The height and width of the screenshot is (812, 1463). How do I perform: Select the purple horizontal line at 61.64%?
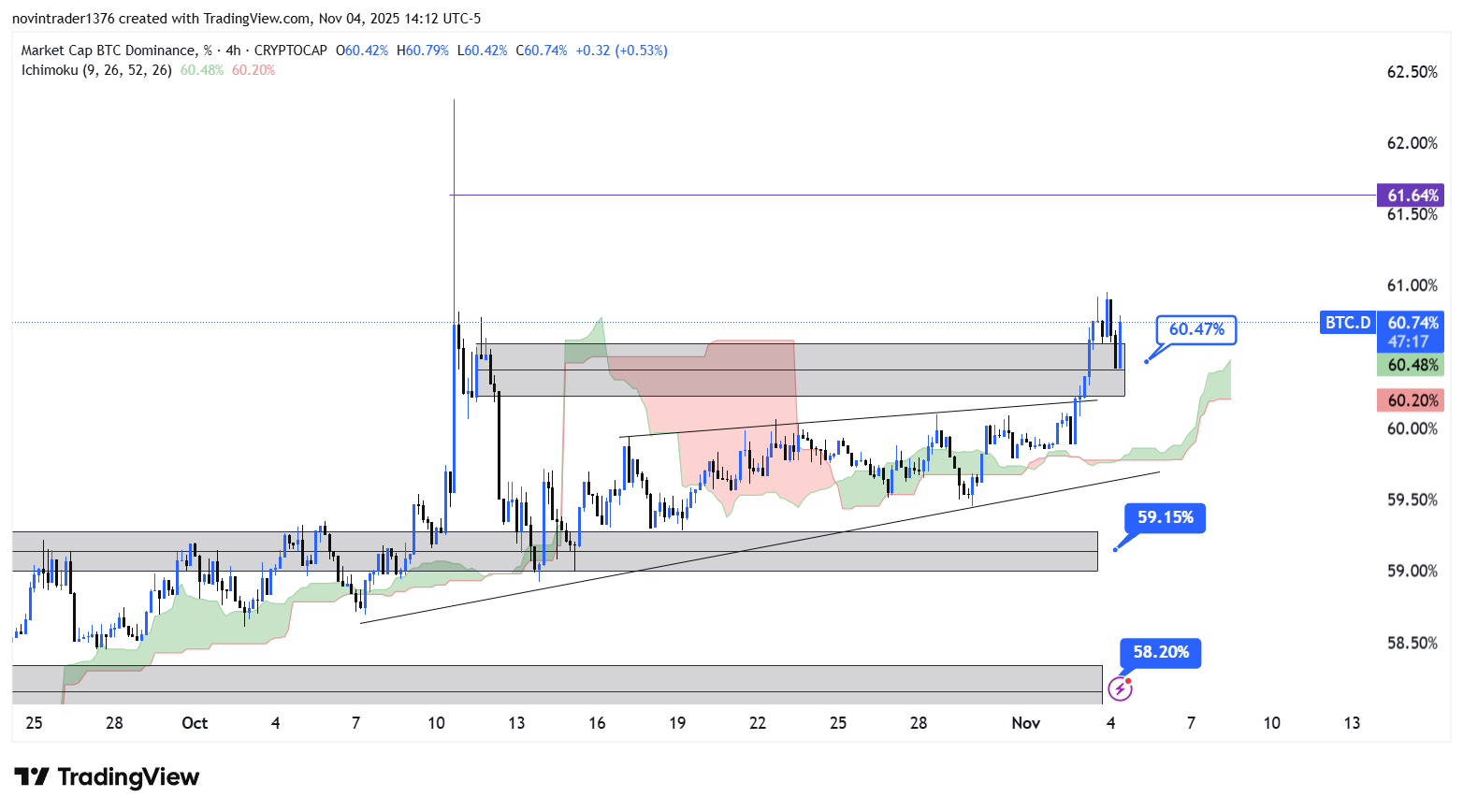tap(842, 195)
